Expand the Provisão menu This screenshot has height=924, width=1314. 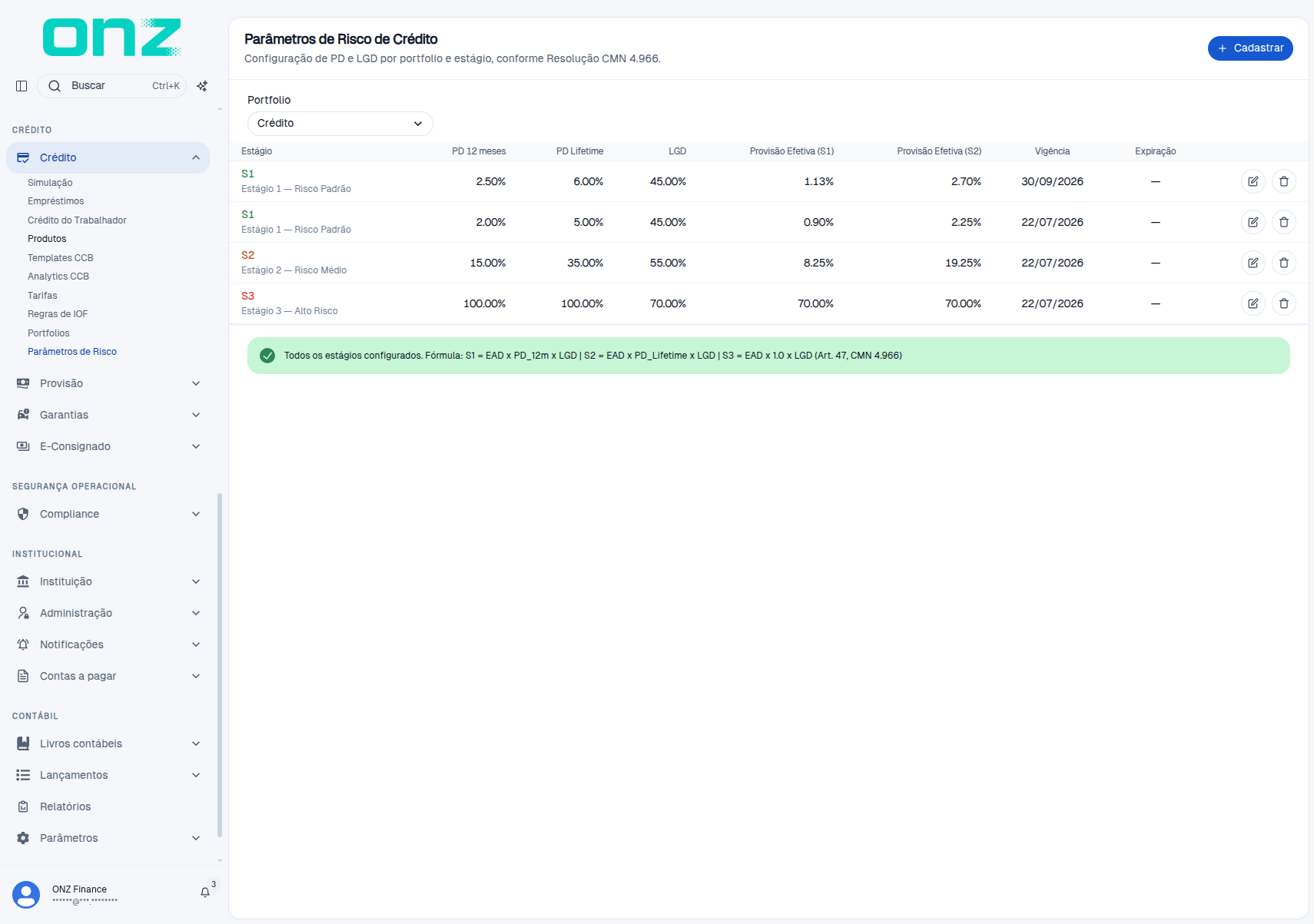click(108, 383)
